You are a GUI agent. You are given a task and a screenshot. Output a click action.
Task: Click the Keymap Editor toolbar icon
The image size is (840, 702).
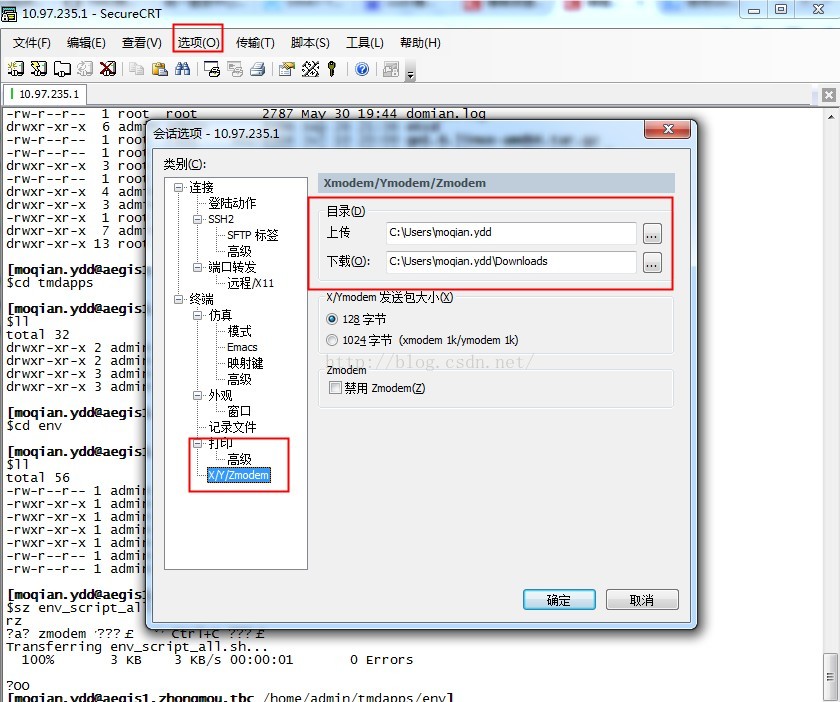tap(310, 69)
